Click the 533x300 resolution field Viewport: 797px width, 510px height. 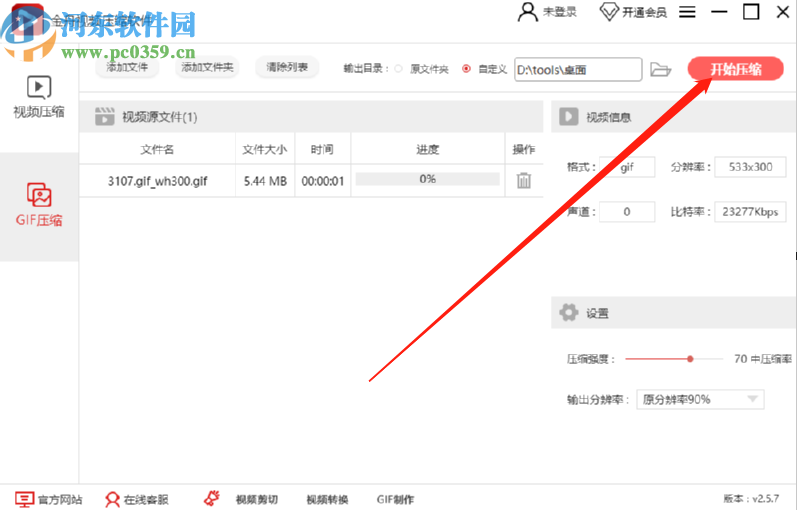pos(750,167)
